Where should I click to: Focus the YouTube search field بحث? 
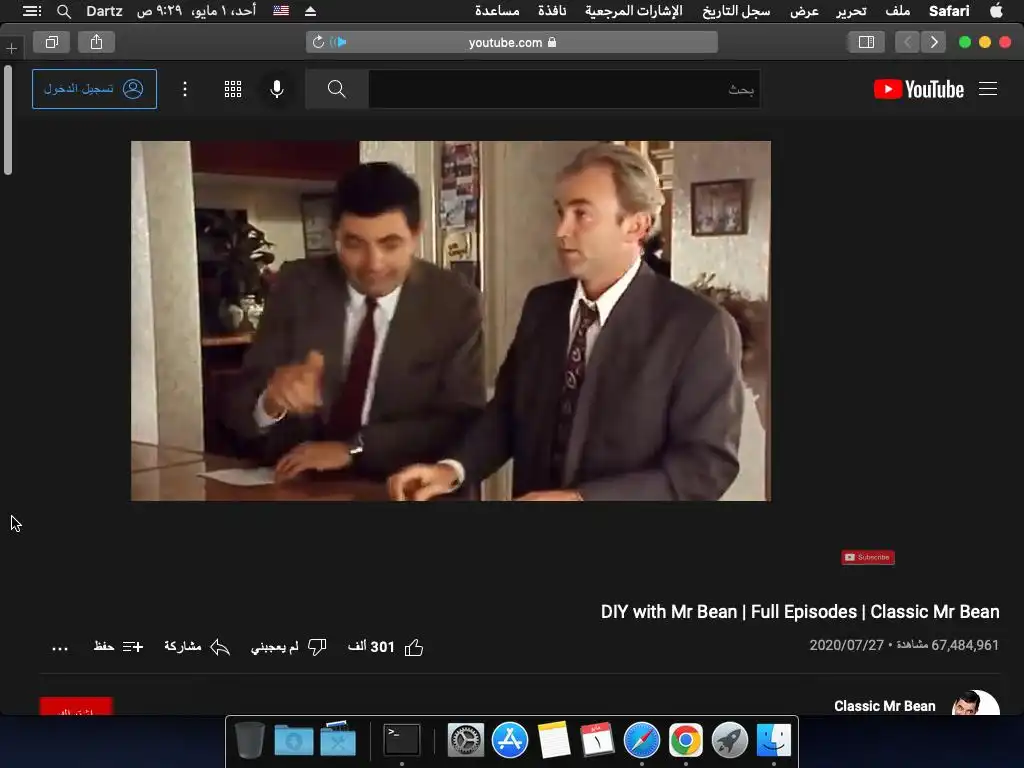(x=564, y=89)
